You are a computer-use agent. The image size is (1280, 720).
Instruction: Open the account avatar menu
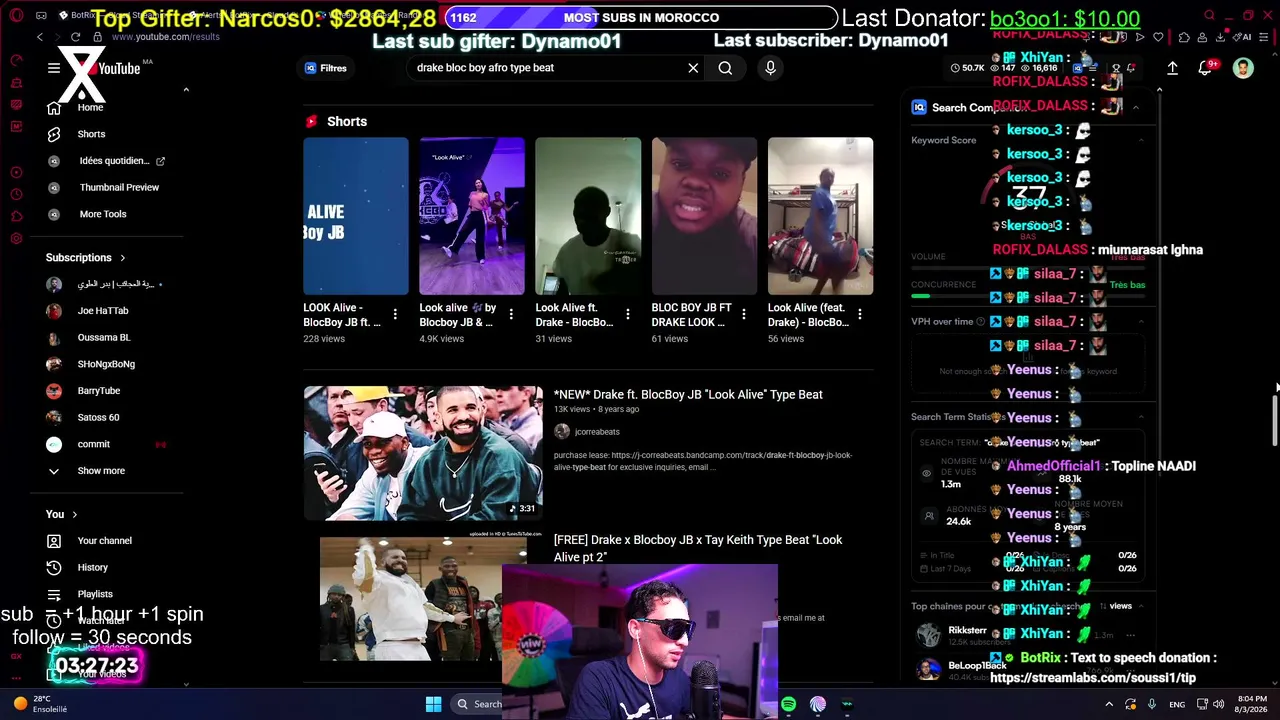point(1243,68)
